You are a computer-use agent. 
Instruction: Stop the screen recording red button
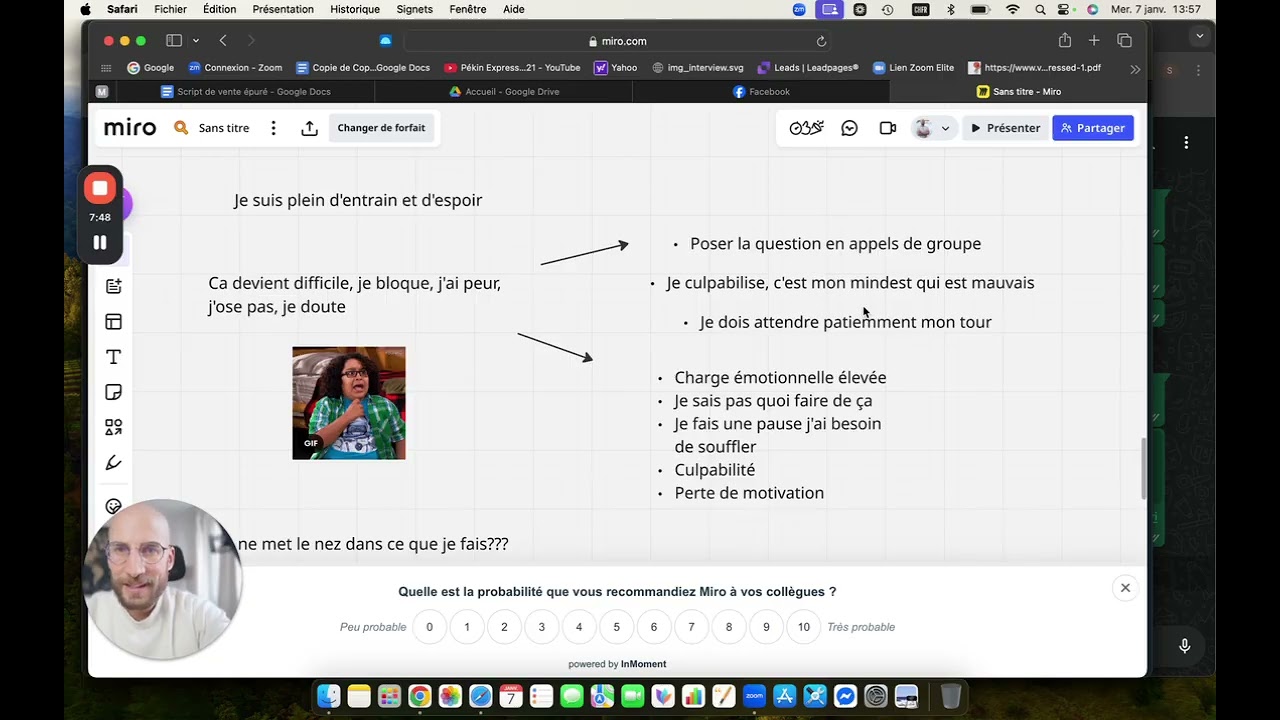click(x=100, y=188)
